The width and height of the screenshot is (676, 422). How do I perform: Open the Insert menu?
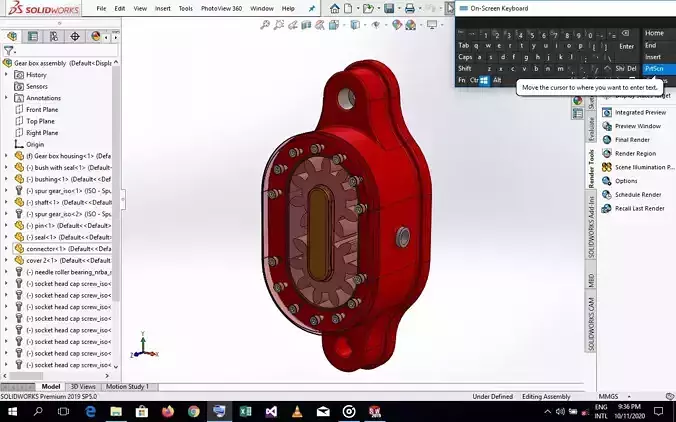163,8
